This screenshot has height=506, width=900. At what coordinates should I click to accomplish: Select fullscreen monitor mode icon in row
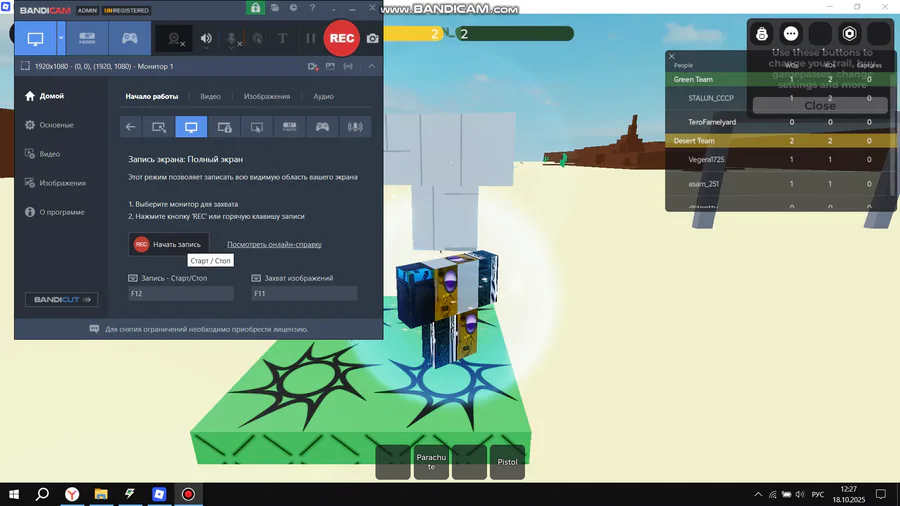191,127
